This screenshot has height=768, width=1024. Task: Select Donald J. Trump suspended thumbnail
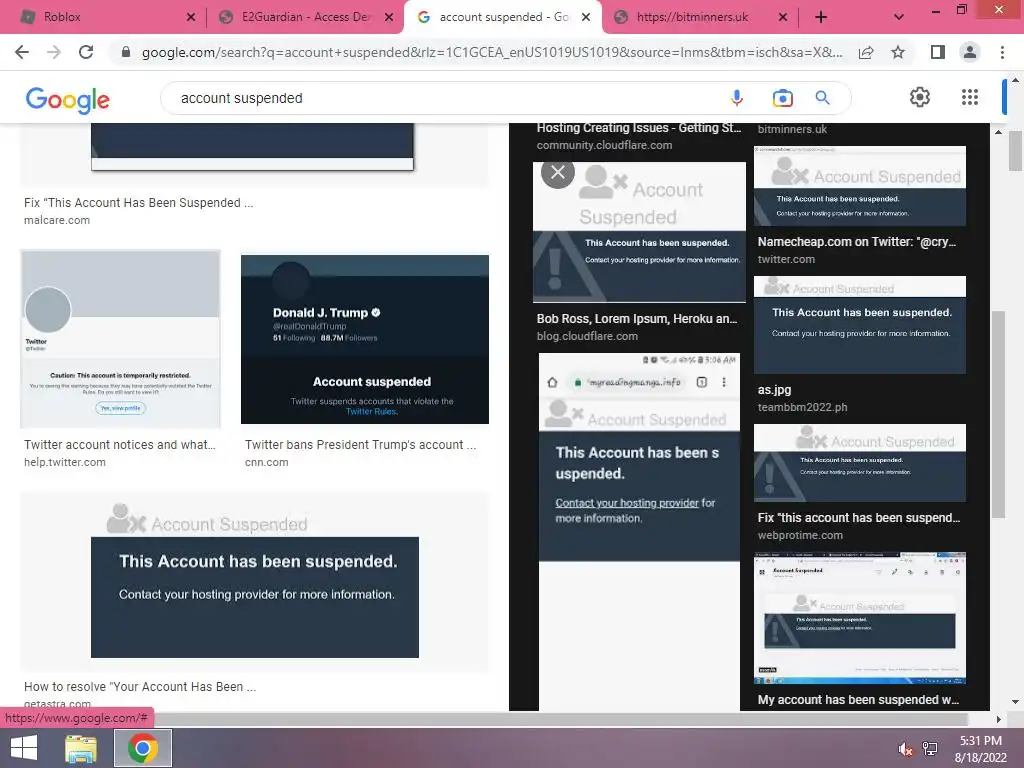(x=364, y=339)
